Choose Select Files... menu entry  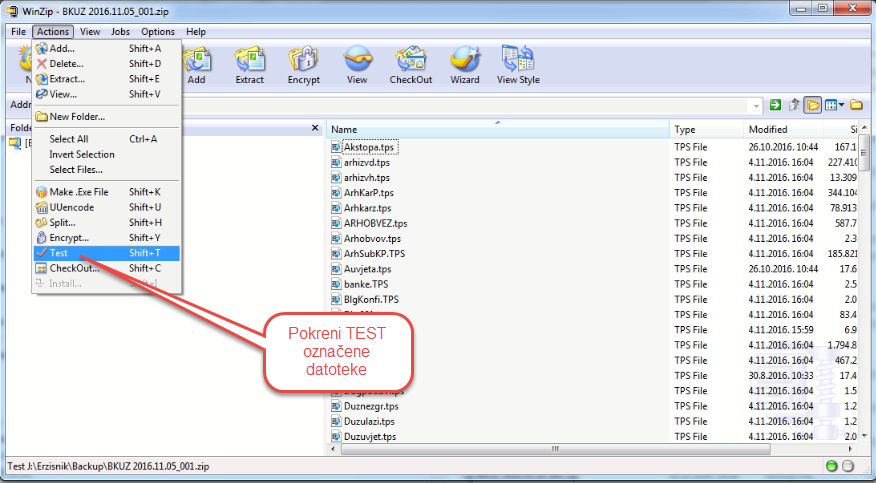click(106, 169)
